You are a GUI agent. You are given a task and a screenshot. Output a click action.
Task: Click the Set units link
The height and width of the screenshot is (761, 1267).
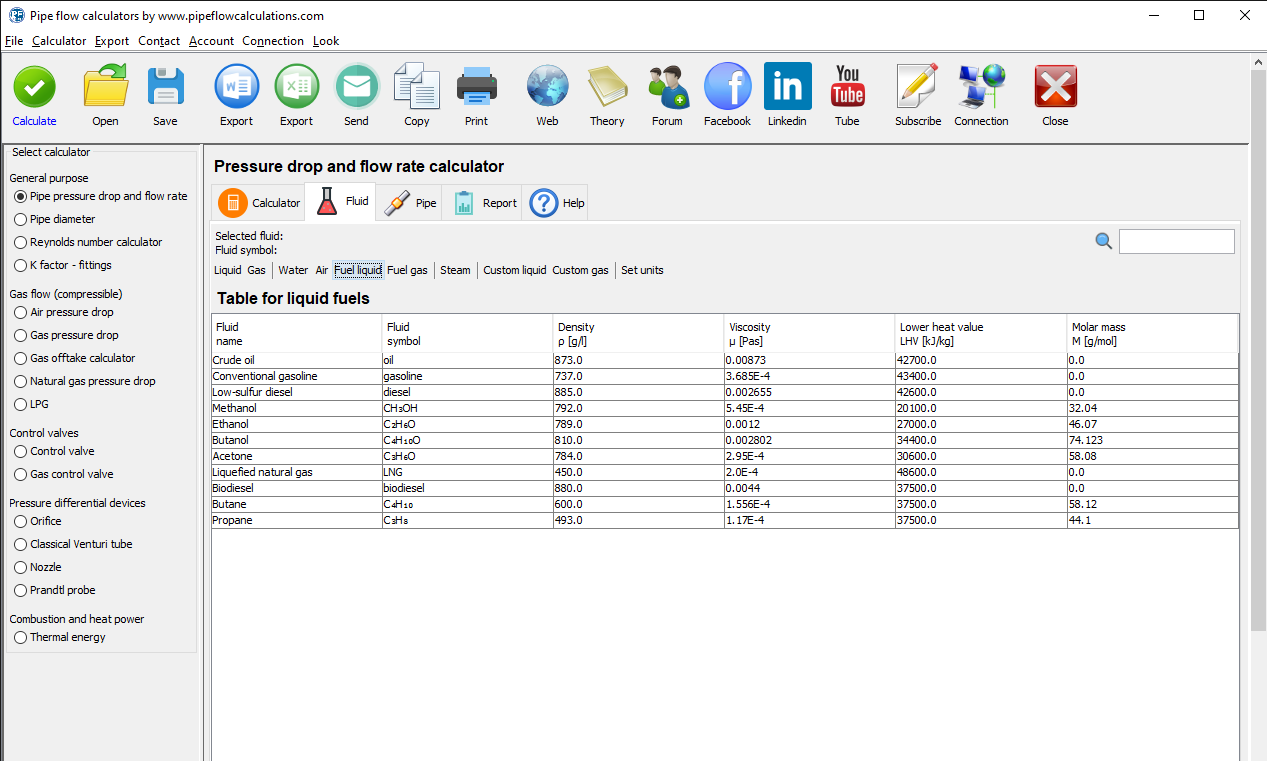pyautogui.click(x=642, y=270)
